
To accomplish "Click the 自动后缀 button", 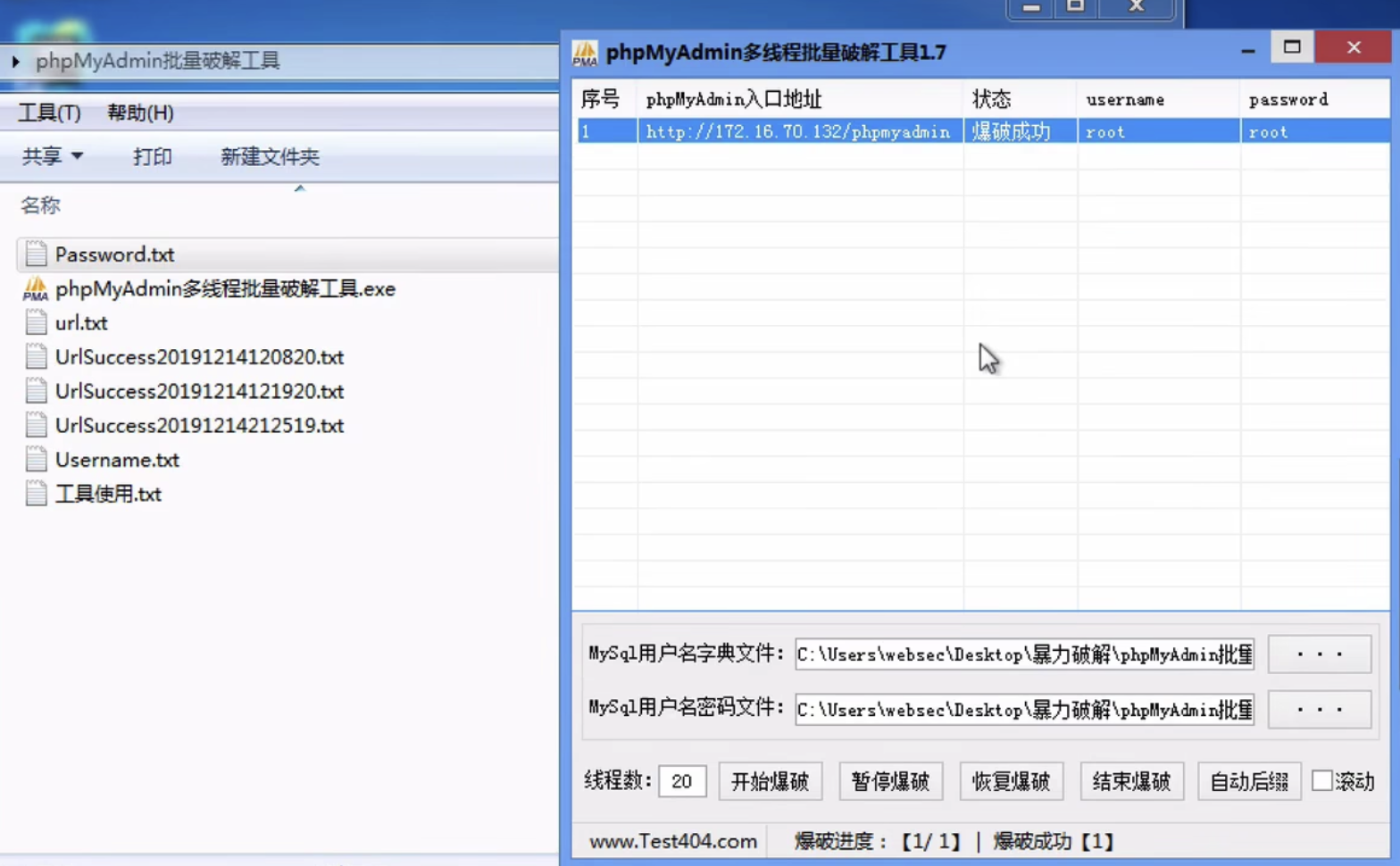I will pos(1249,781).
